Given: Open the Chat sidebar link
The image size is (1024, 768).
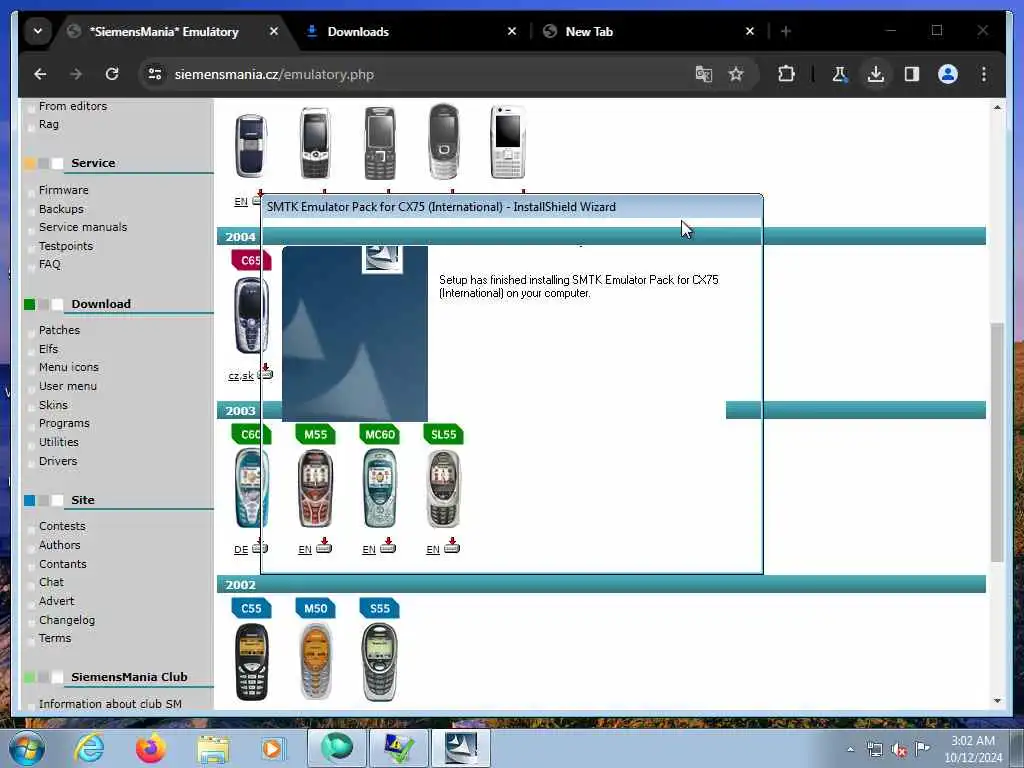Looking at the screenshot, I should [51, 583].
